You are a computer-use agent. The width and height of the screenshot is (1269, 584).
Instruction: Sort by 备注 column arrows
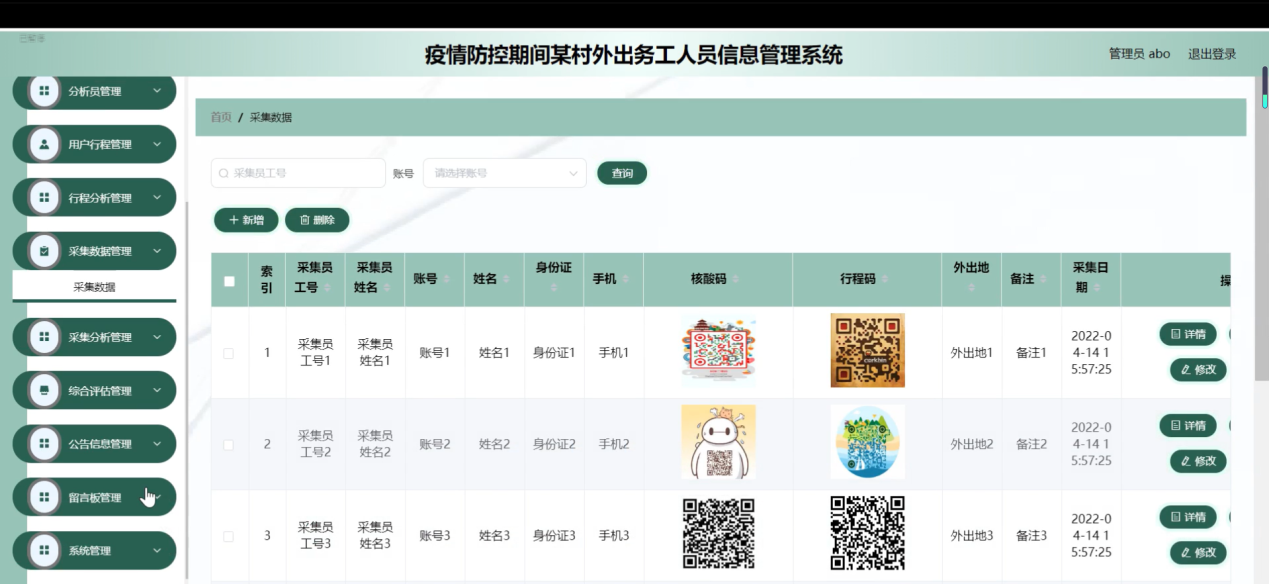[x=1043, y=280]
